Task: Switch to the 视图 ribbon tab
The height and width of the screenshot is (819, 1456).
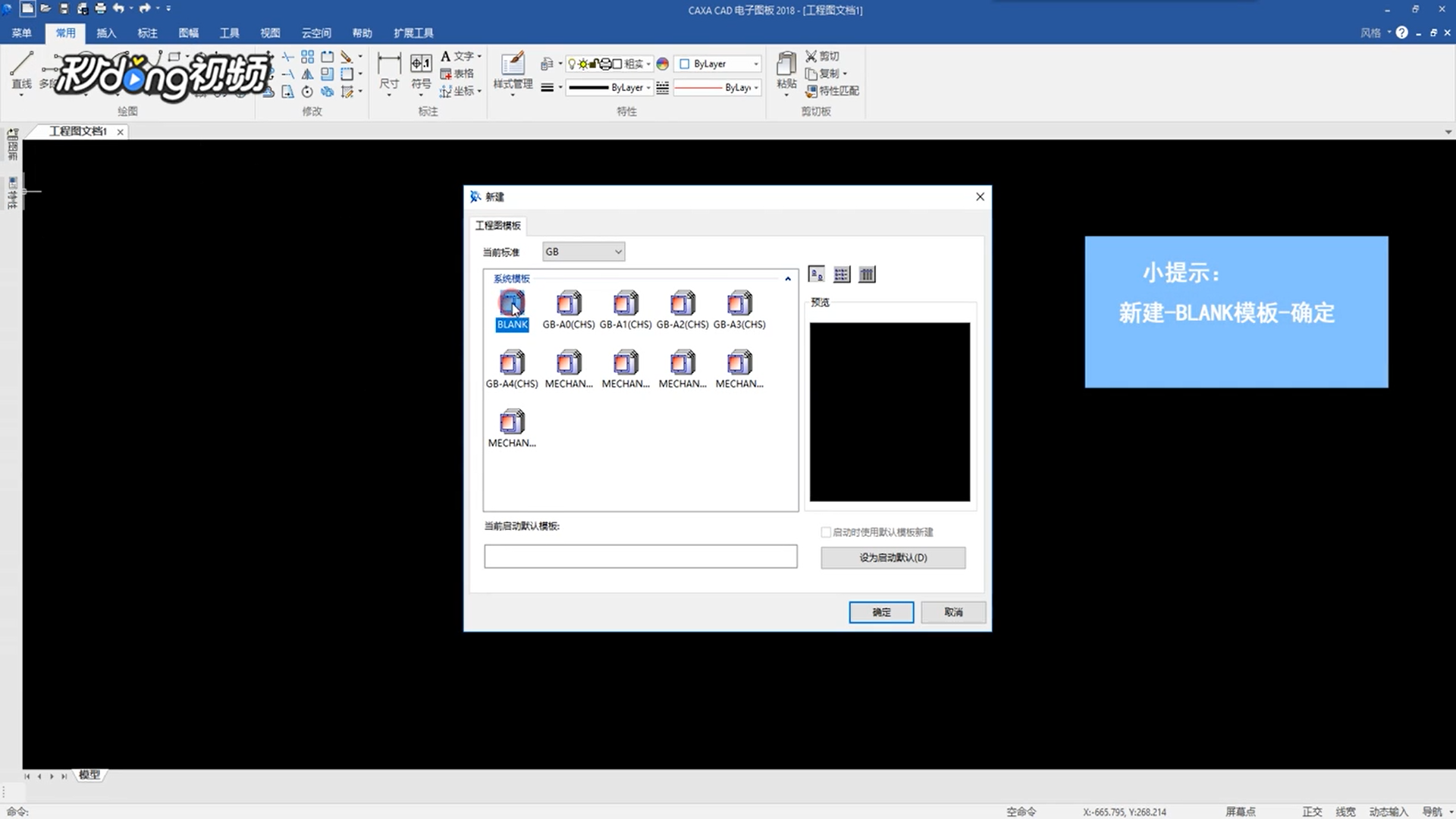Action: click(270, 33)
